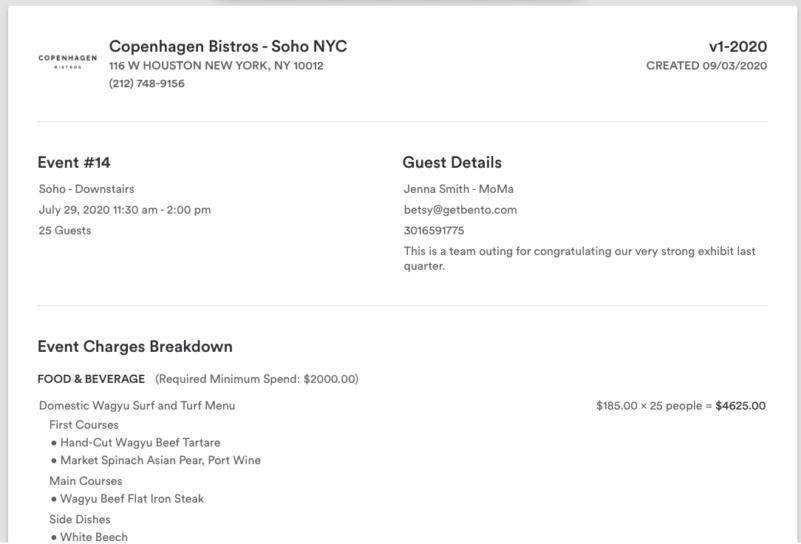Click the Soho - Downstairs location text

tap(86, 189)
